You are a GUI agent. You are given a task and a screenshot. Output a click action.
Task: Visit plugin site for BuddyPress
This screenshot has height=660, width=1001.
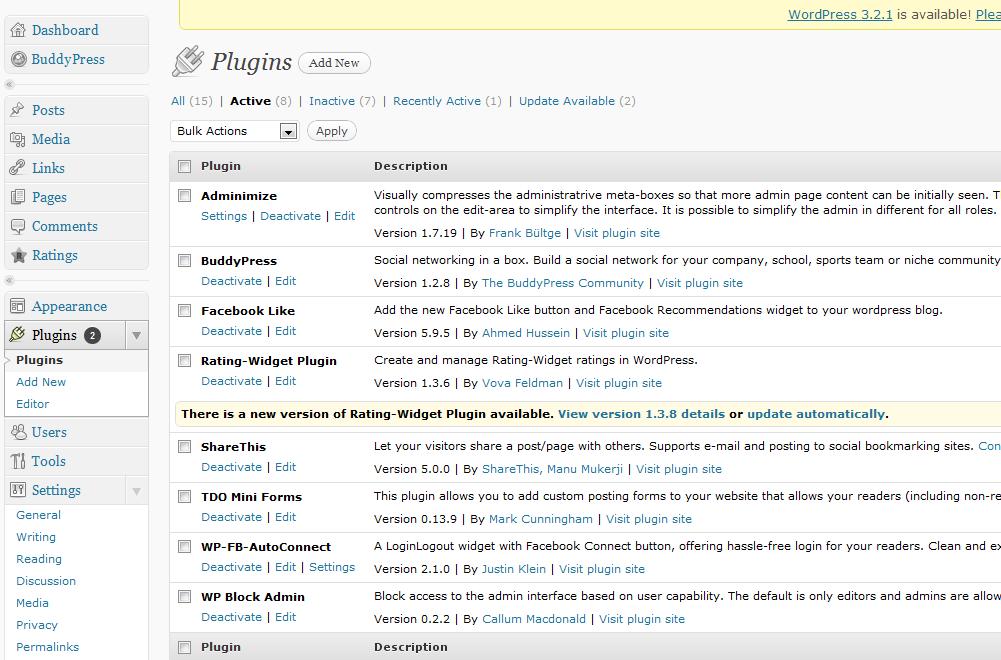pyautogui.click(x=700, y=283)
